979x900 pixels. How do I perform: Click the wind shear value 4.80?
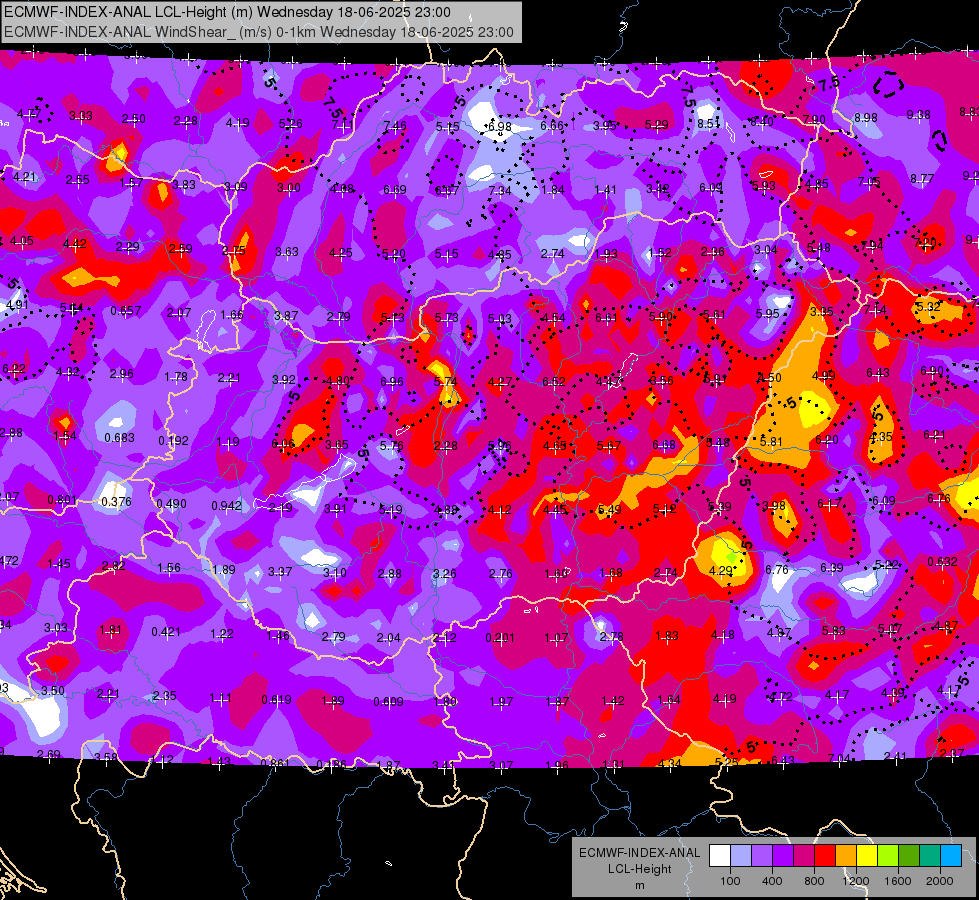tap(338, 380)
